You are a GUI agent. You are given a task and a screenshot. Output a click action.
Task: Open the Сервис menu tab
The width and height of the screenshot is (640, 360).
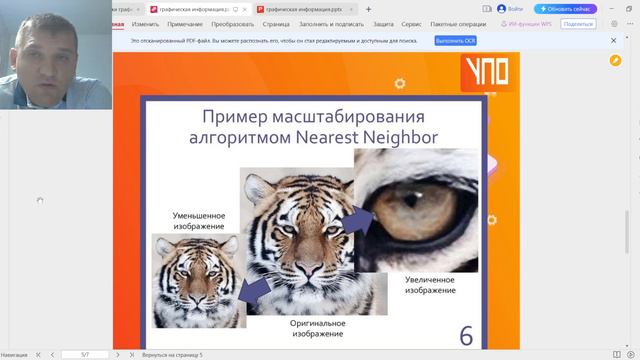pos(411,24)
